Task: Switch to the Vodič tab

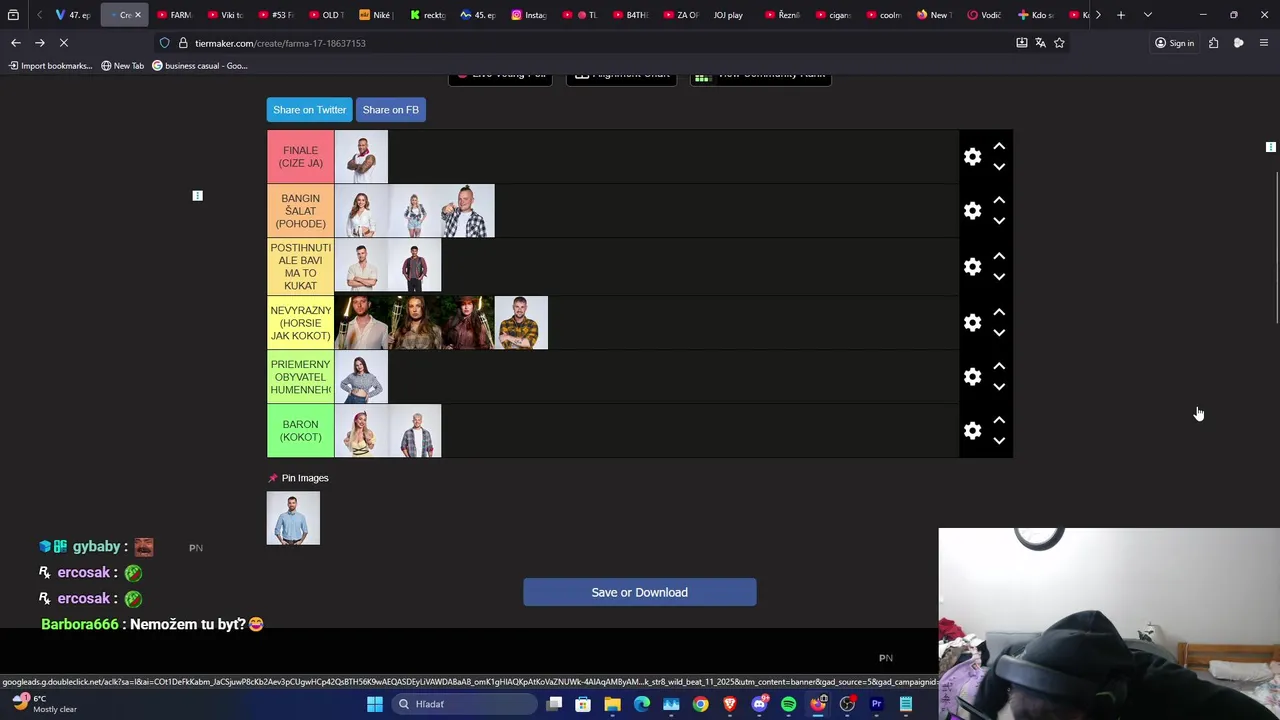Action: coord(985,15)
